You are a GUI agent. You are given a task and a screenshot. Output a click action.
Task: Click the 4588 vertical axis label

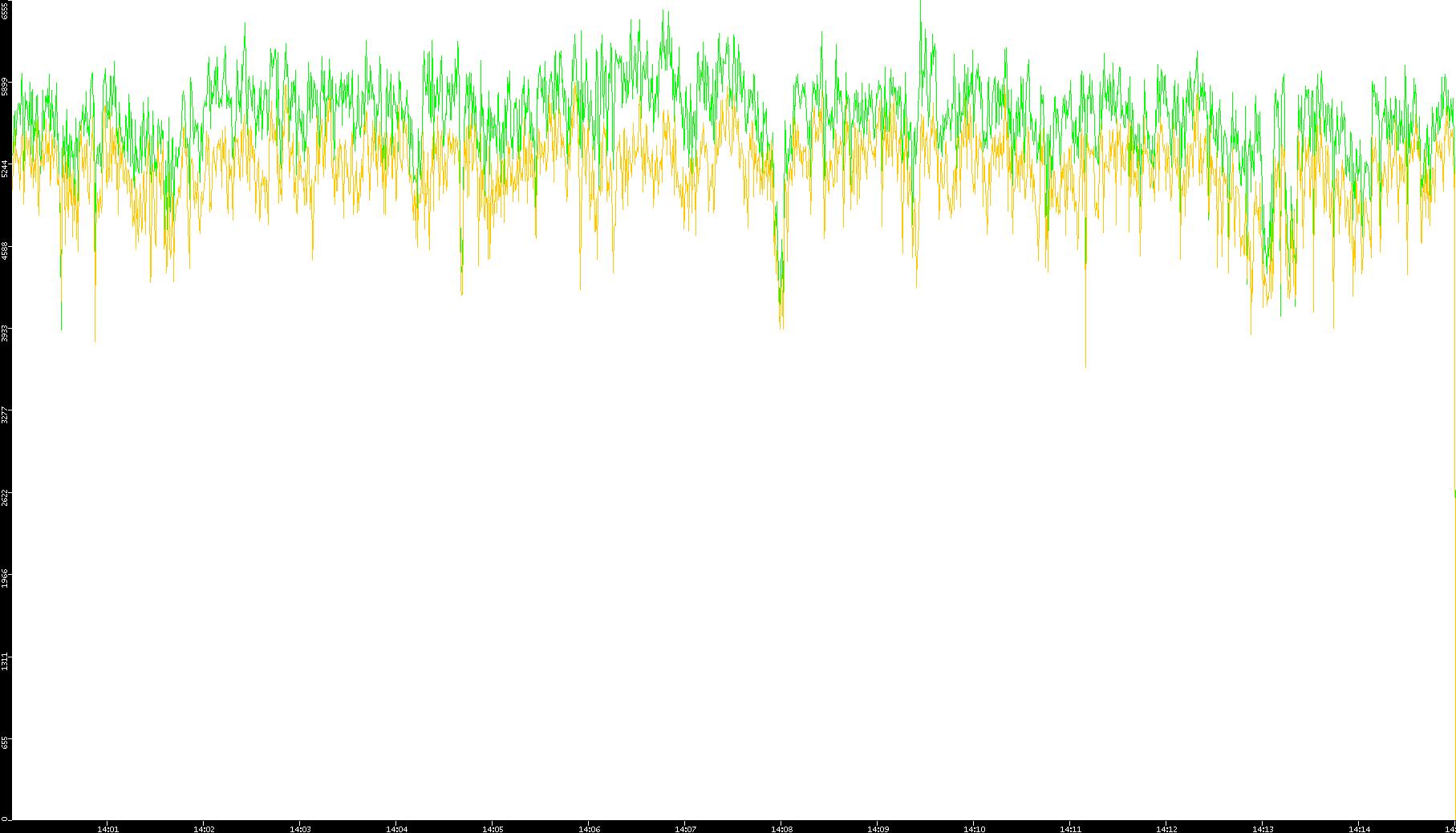pos(6,251)
